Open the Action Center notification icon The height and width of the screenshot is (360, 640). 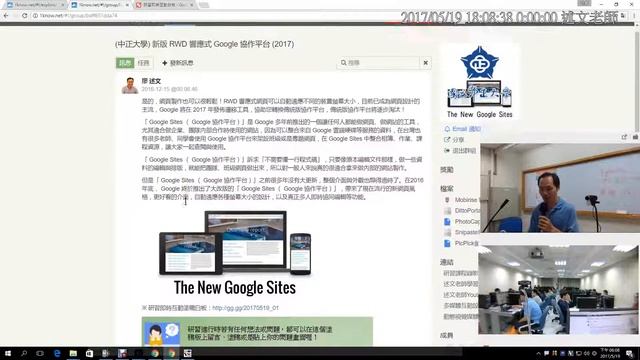point(630,353)
